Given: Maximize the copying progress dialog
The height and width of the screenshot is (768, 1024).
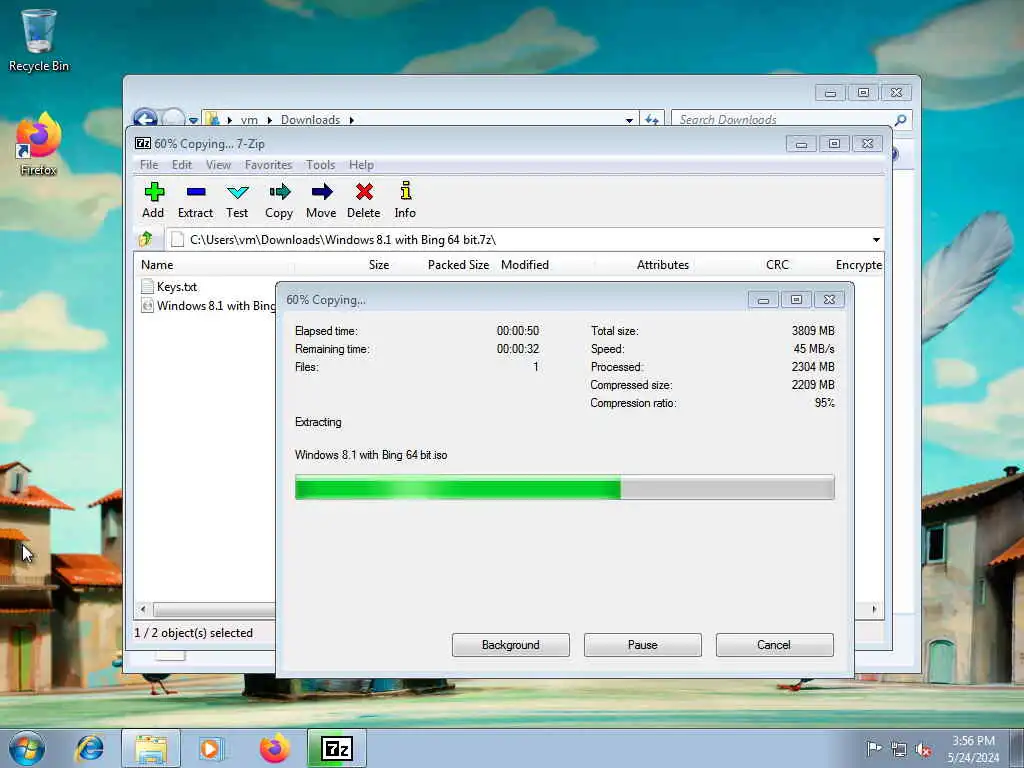Looking at the screenshot, I should tap(796, 300).
